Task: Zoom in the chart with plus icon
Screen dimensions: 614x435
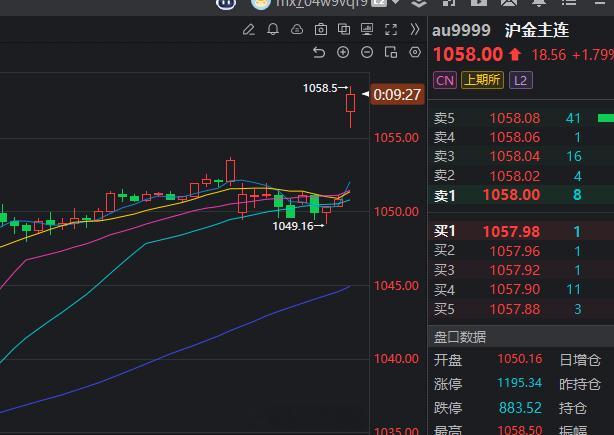Action: click(343, 52)
